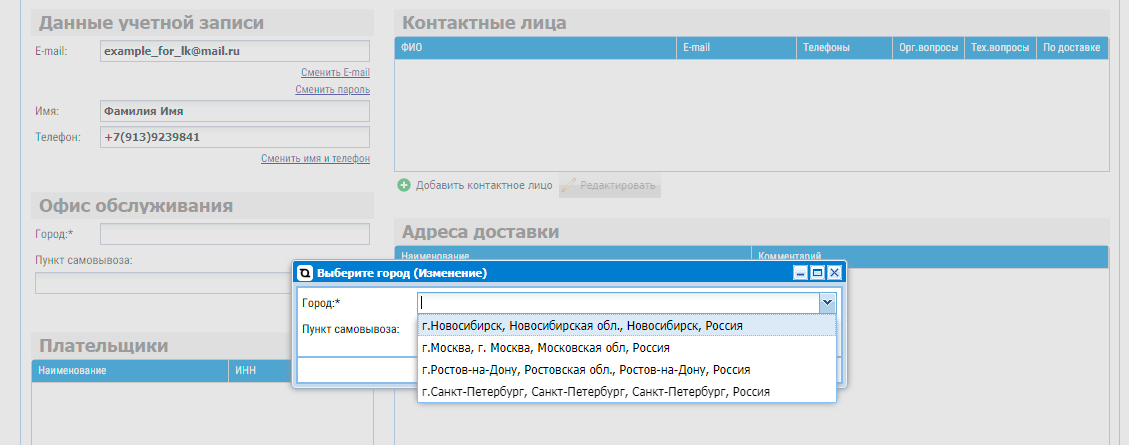Click the E-mail column header in Контактные лица
Image resolution: width=1129 pixels, height=445 pixels.
736,48
